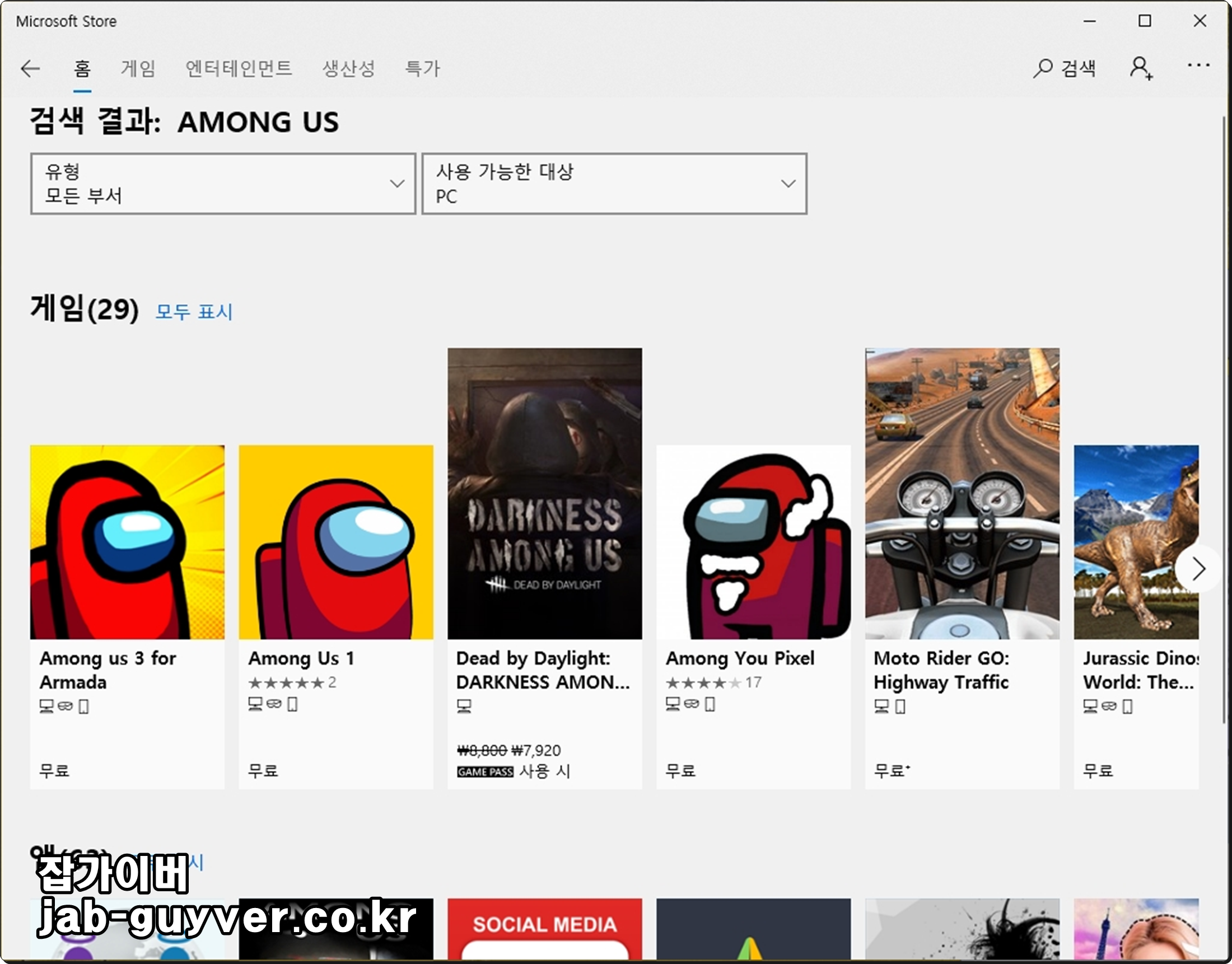This screenshot has width=1232, height=964.
Task: Click the back arrow icon
Action: [x=30, y=69]
